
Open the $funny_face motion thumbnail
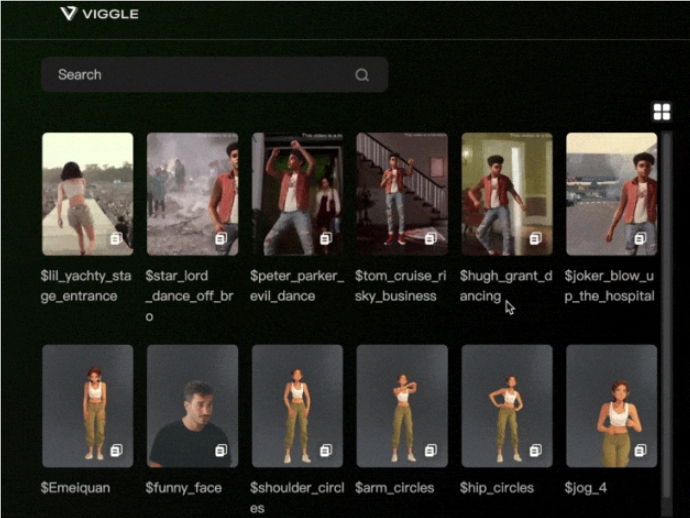[192, 406]
